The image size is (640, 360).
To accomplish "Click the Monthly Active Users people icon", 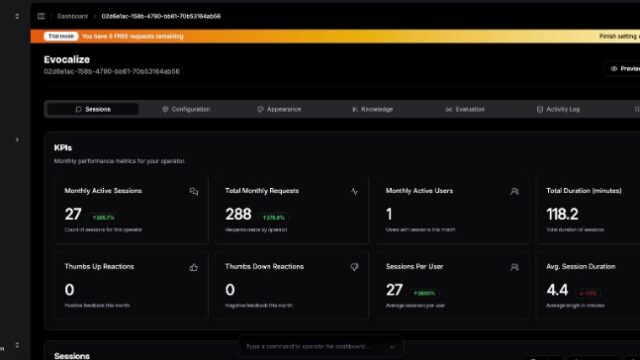I will [514, 191].
